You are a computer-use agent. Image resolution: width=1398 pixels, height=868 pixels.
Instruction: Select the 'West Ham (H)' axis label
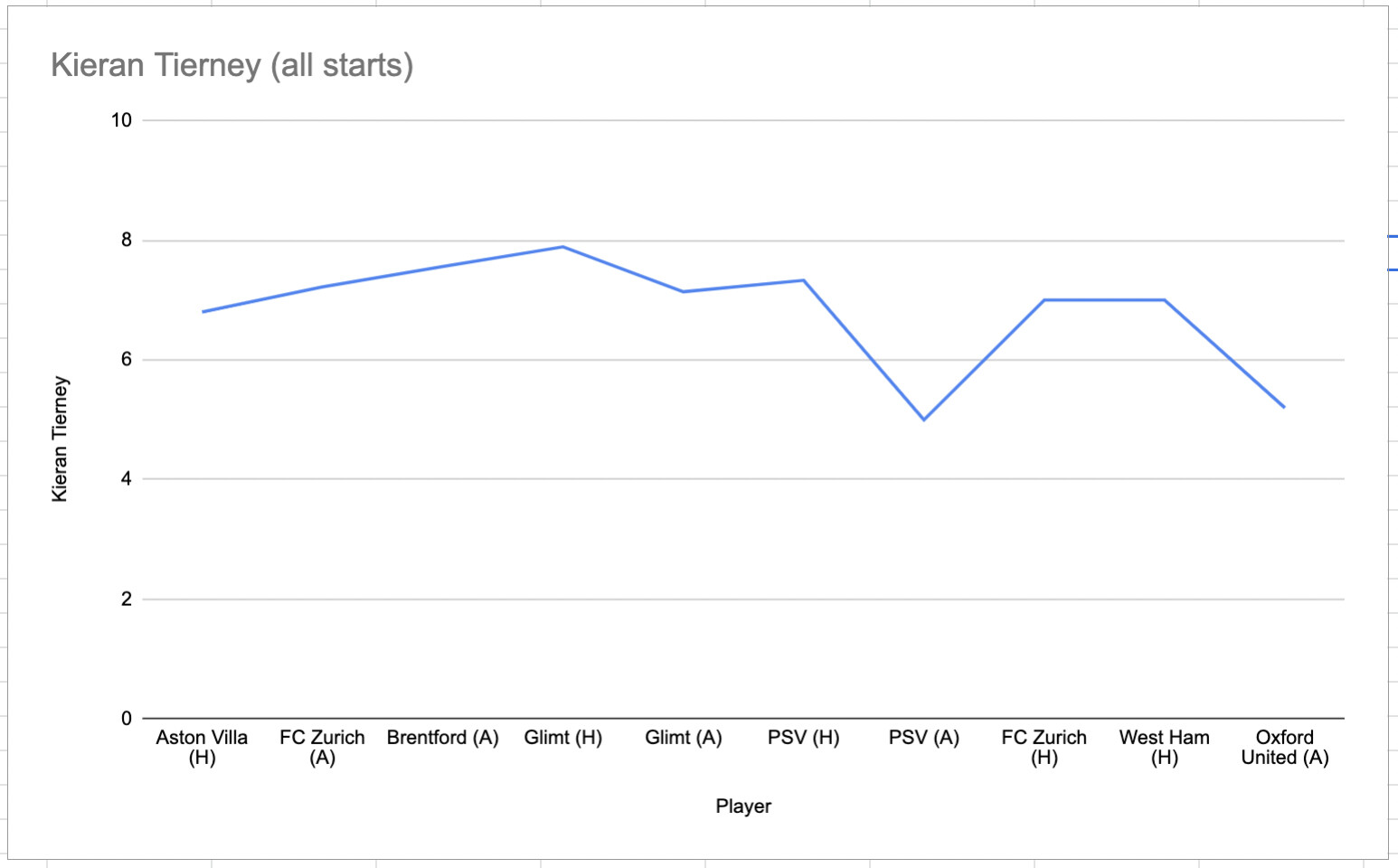click(1164, 748)
